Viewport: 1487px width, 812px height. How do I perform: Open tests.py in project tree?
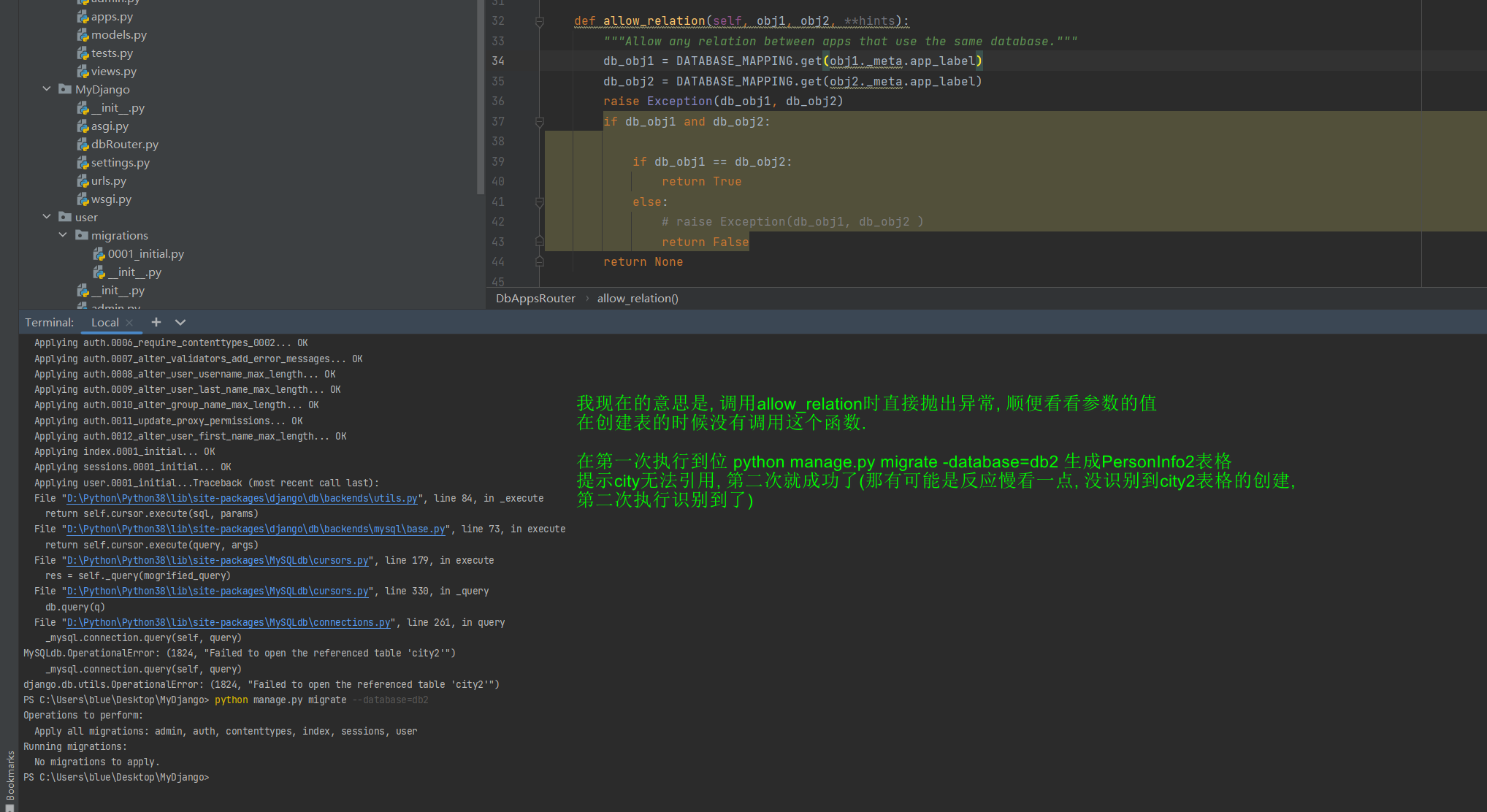(x=112, y=53)
